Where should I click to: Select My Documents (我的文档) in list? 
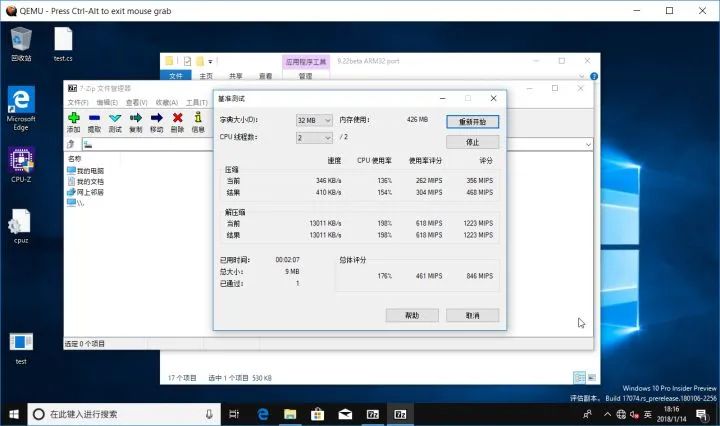pyautogui.click(x=85, y=181)
